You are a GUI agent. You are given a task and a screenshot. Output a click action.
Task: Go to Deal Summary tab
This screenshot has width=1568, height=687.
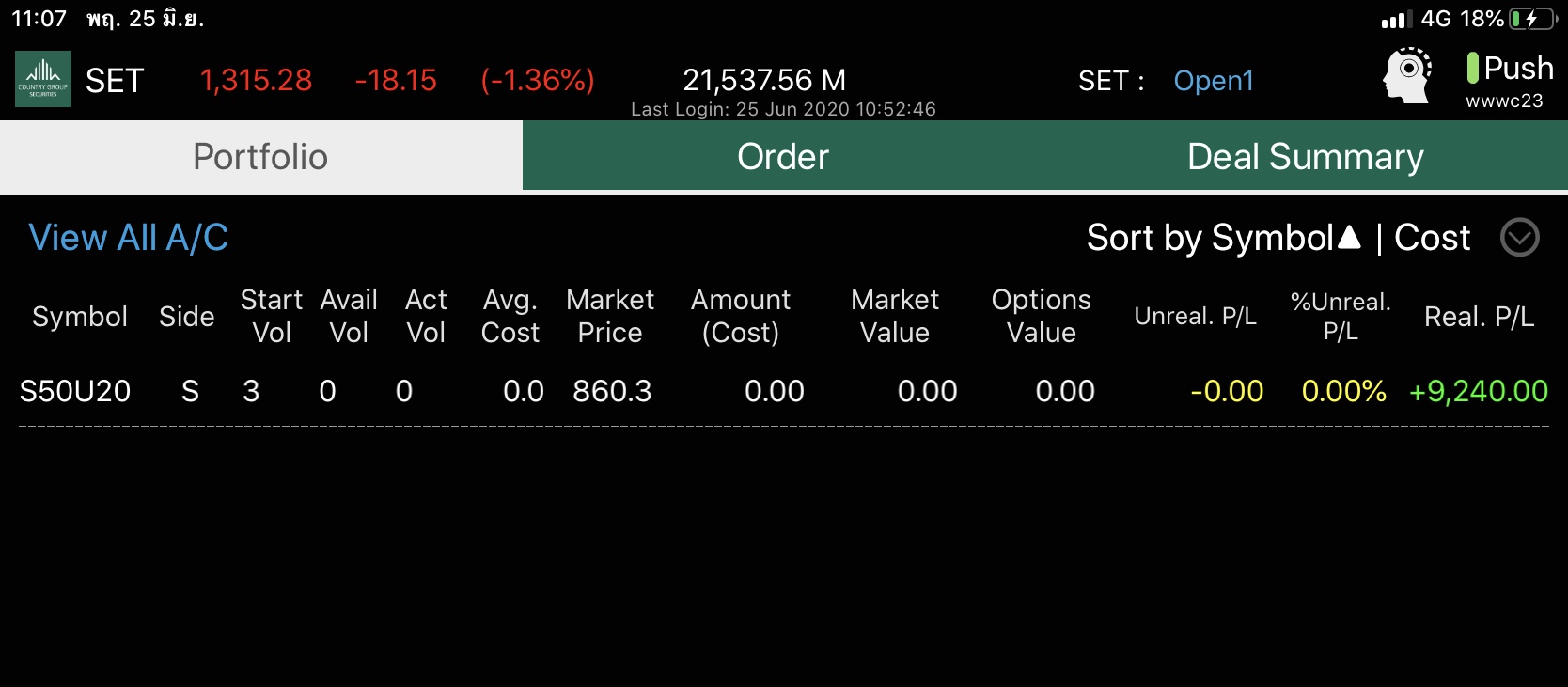1305,157
